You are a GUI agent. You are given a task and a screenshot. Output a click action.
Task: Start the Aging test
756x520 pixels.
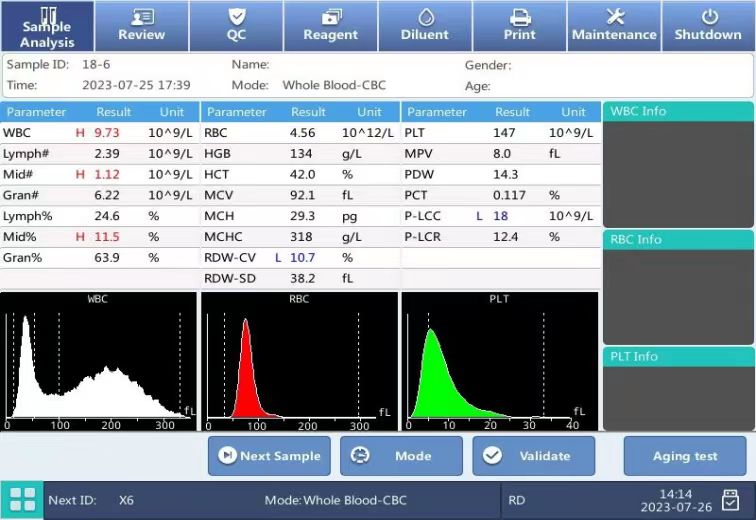[685, 456]
